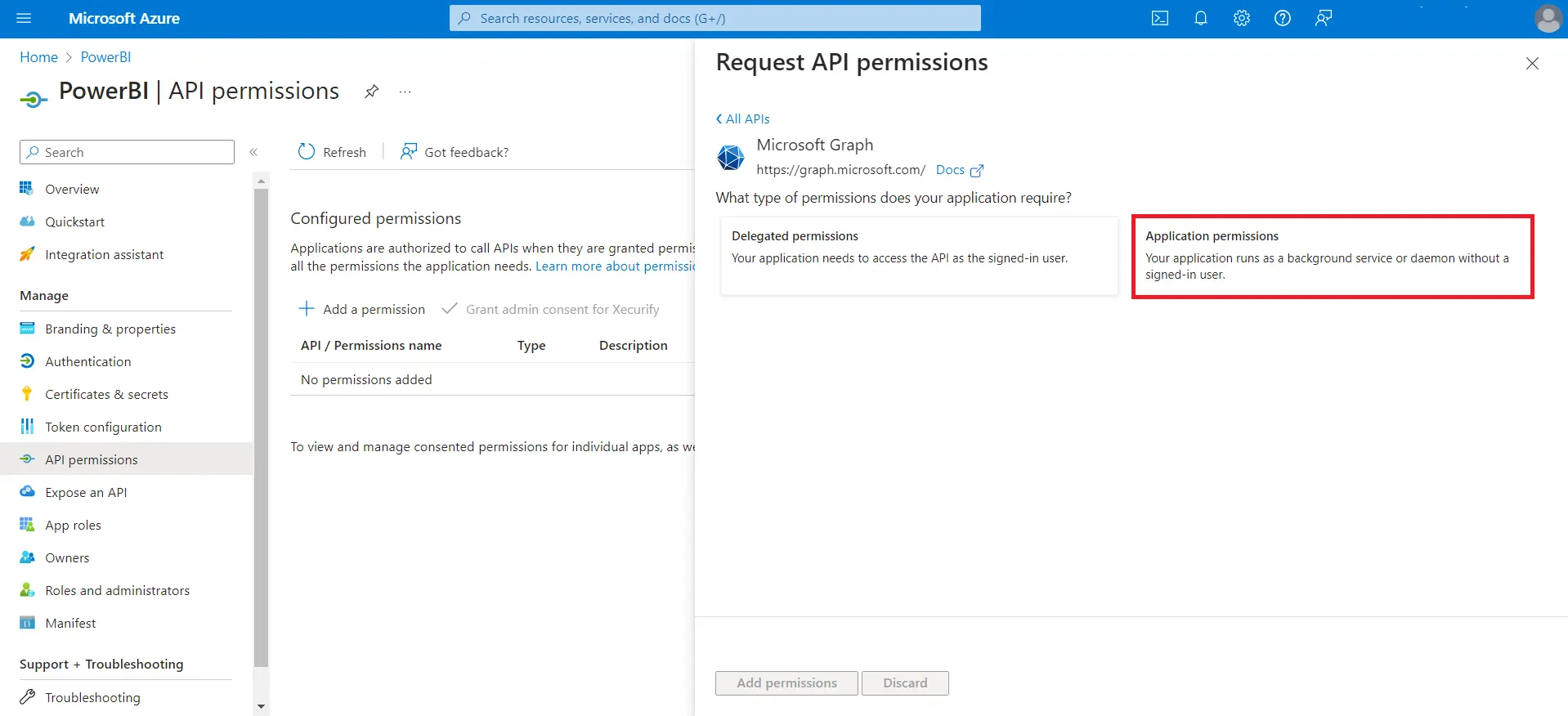Open Expose an API page
The image size is (1568, 716).
86,492
